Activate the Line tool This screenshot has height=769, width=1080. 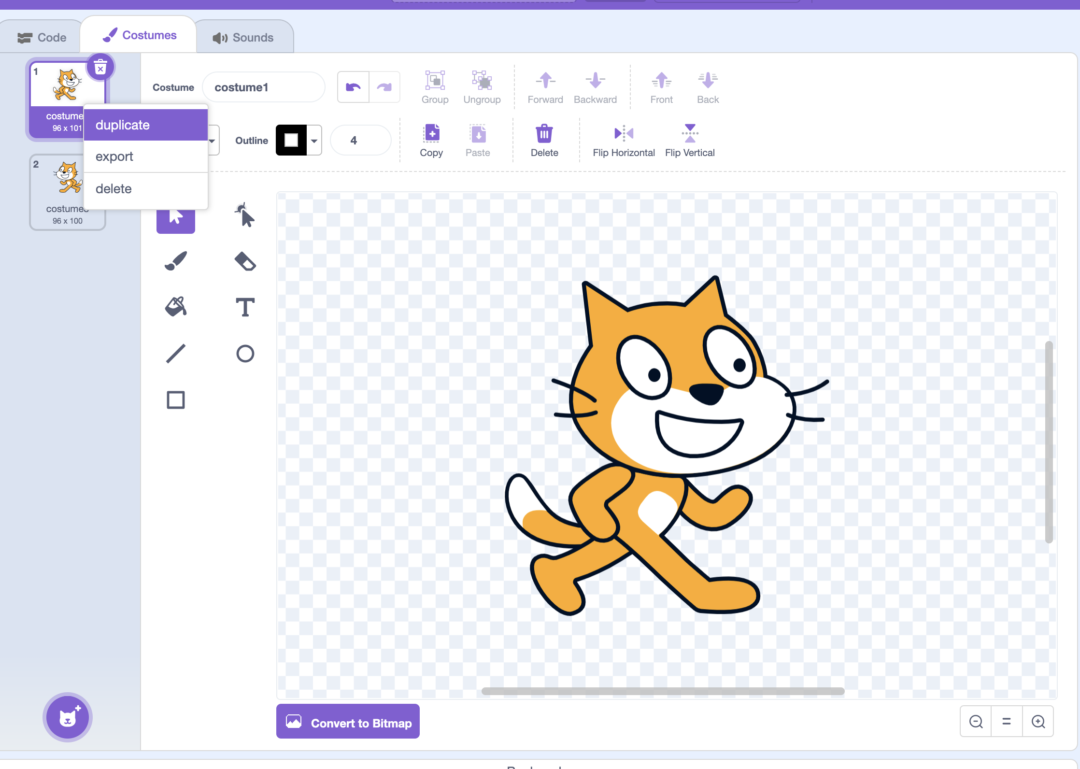point(175,353)
